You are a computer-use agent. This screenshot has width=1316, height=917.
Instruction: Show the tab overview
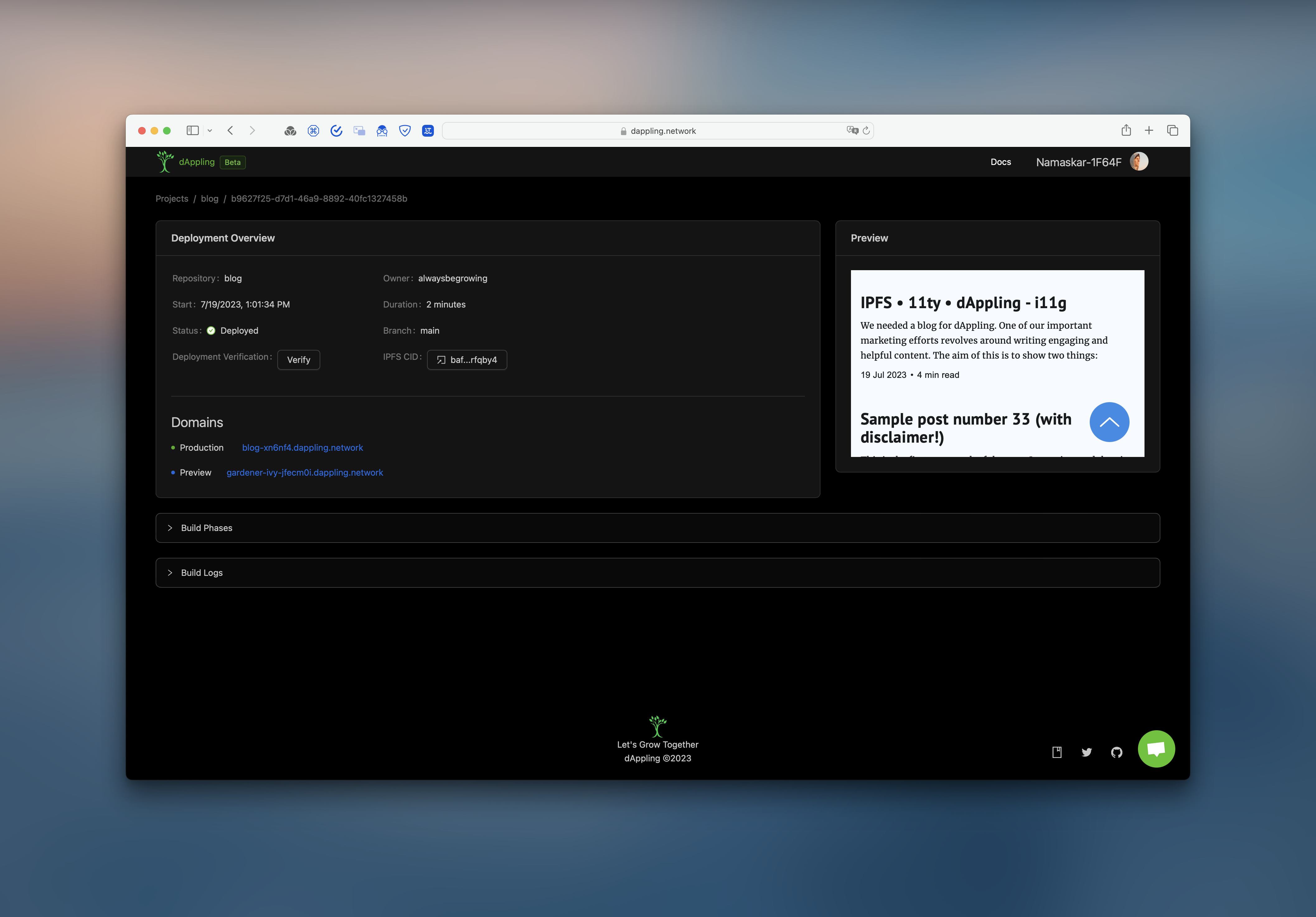point(1173,131)
